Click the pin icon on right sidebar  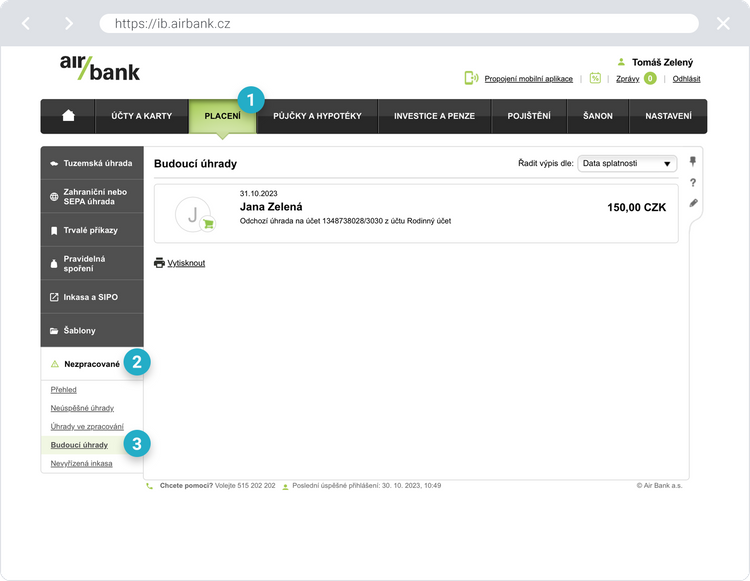pos(693,162)
